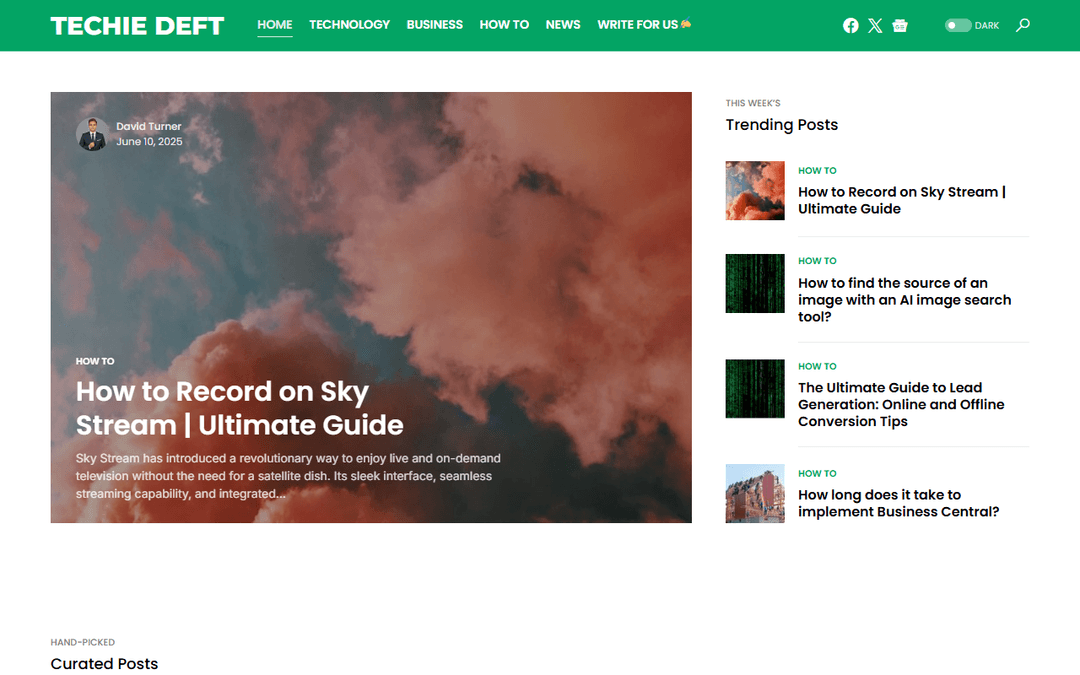
Task: Open the TECHNOLOGY menu item
Action: [349, 25]
